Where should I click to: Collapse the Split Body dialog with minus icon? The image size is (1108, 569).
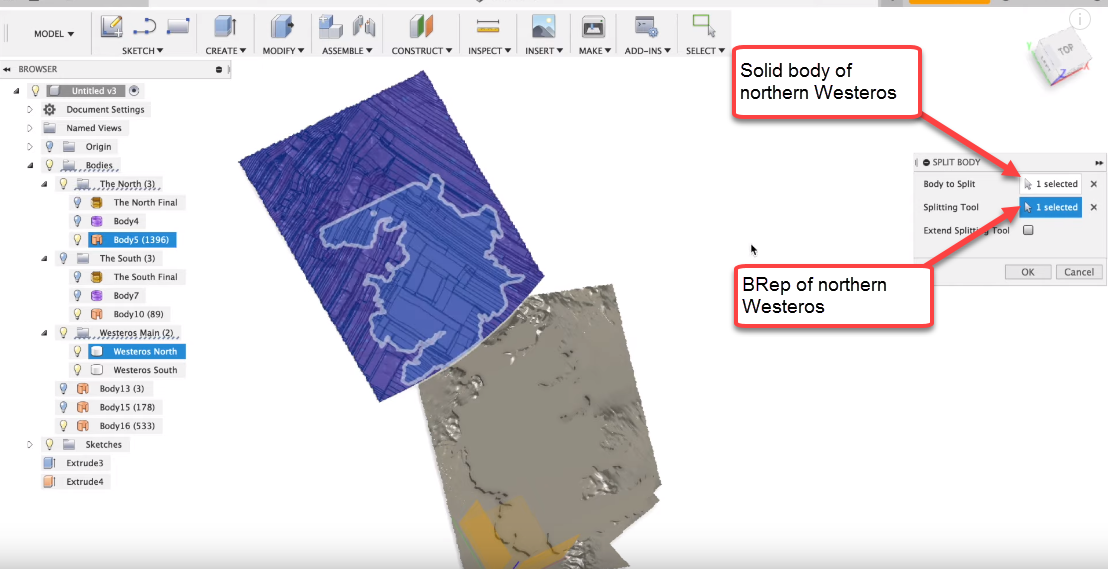coord(926,163)
